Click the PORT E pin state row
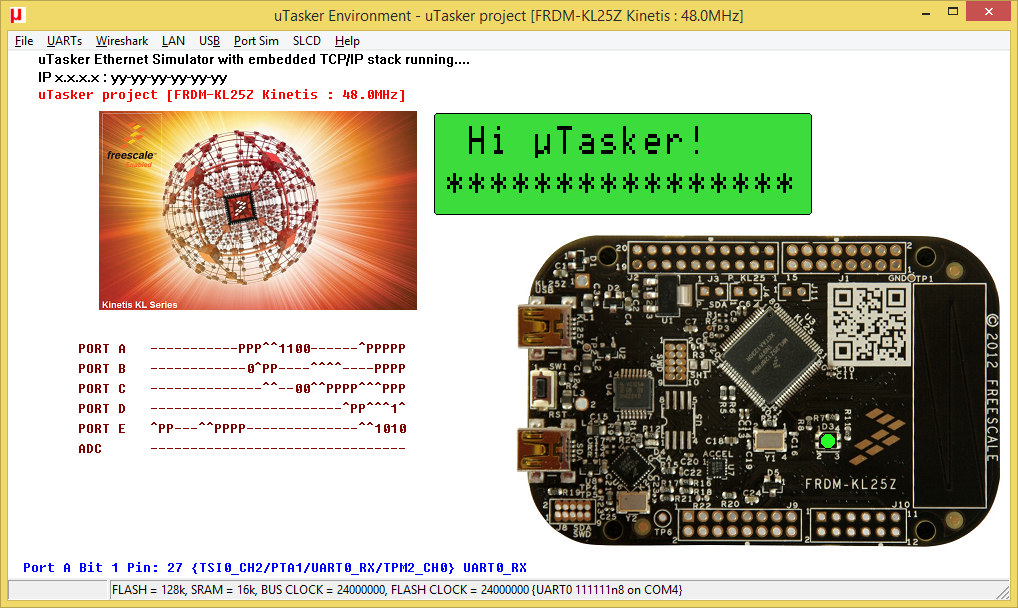This screenshot has width=1018, height=608. (x=277, y=429)
